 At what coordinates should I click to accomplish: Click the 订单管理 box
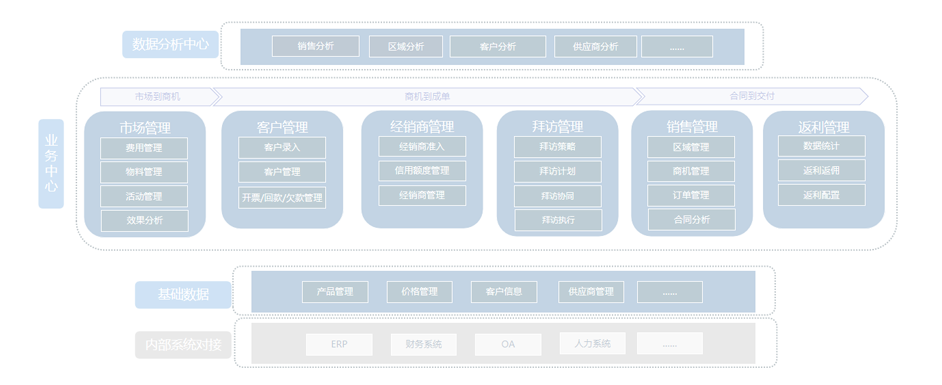691,195
